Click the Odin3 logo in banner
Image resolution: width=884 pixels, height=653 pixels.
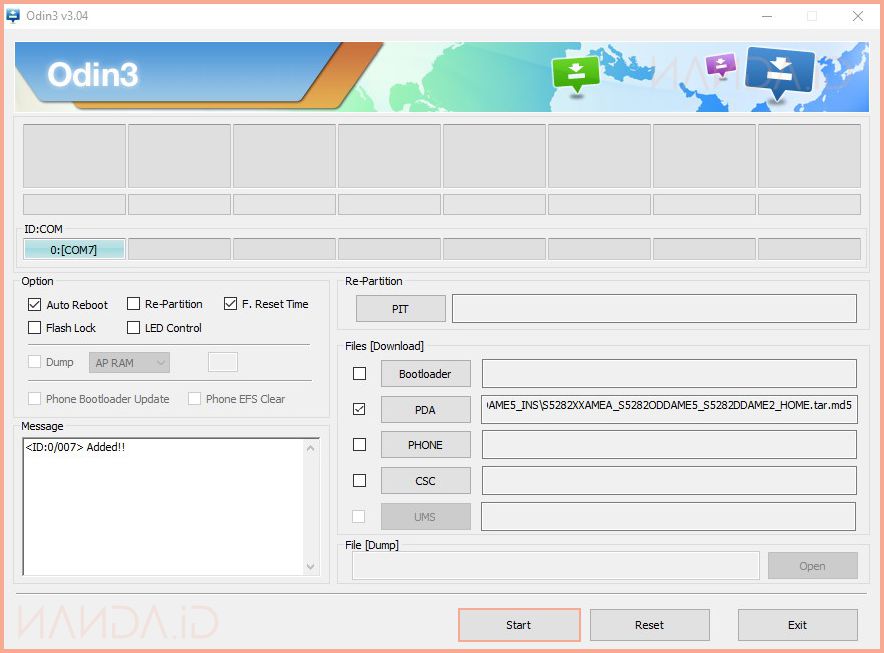(93, 75)
